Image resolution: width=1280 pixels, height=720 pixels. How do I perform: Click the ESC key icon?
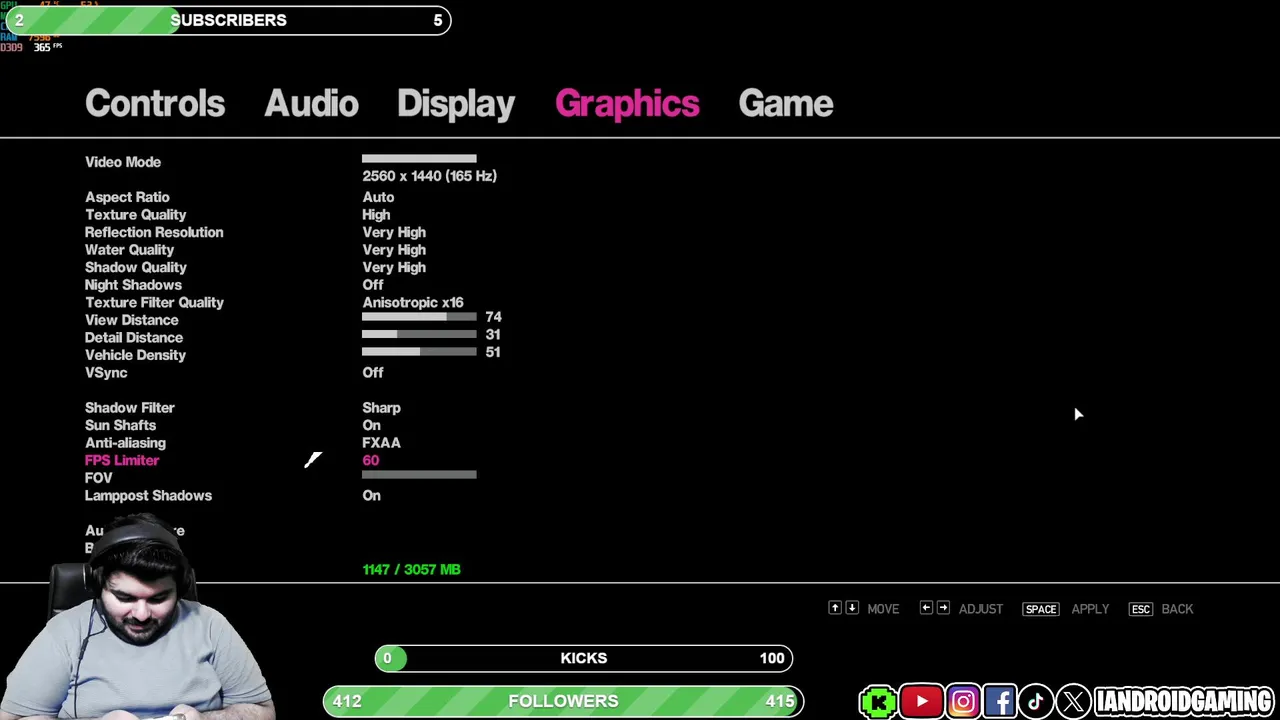point(1141,609)
